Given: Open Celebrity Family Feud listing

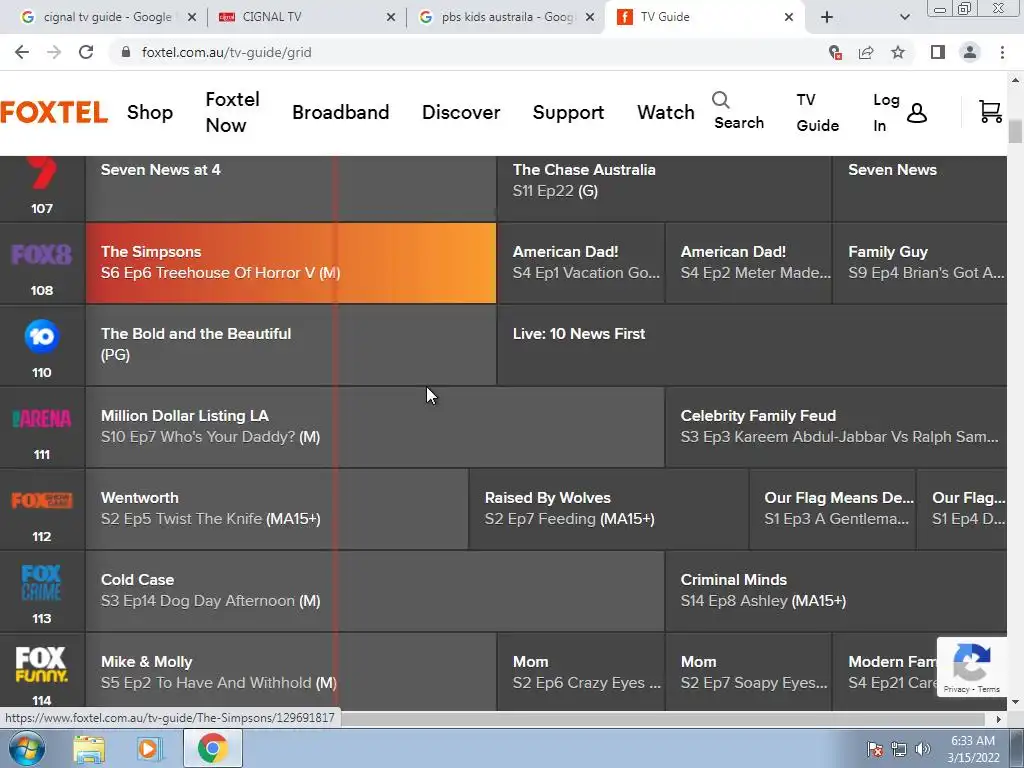Looking at the screenshot, I should coord(836,427).
